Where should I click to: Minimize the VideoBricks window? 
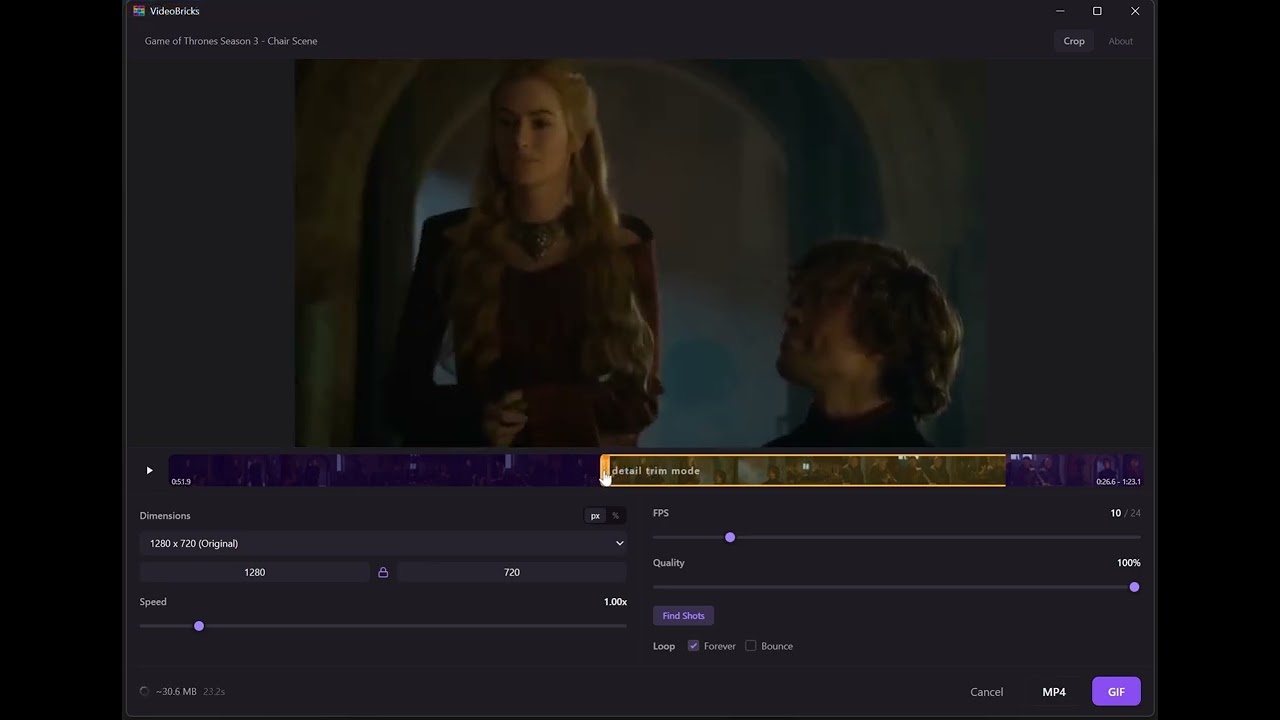click(1060, 11)
